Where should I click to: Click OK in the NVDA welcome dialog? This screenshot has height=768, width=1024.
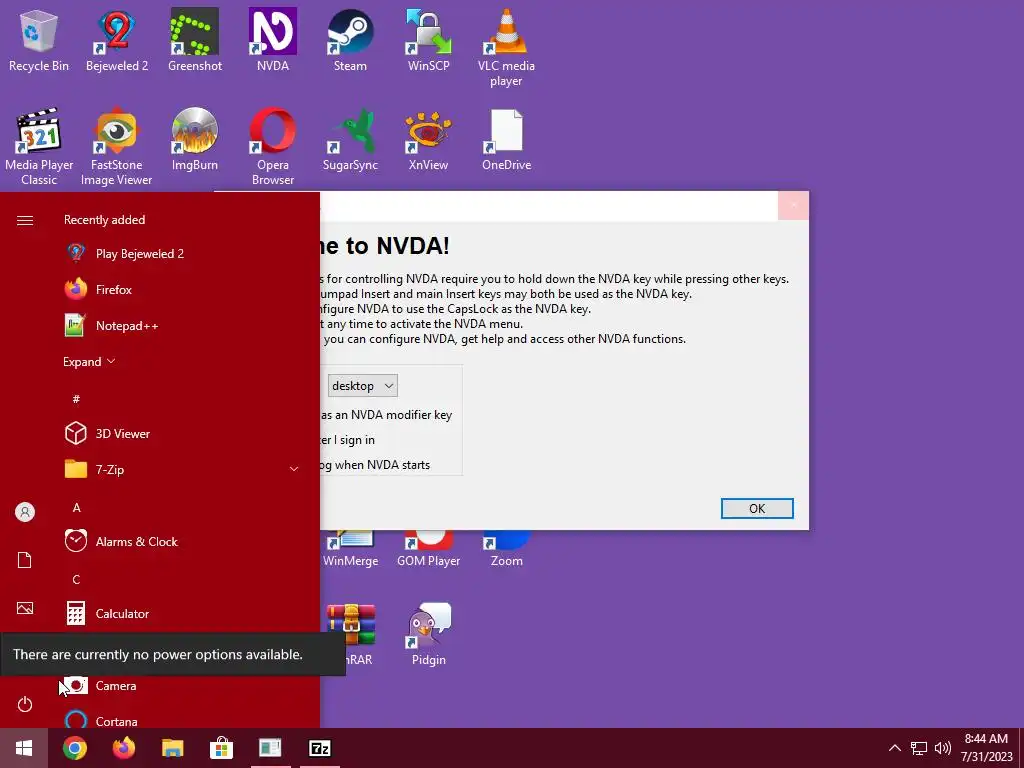coord(757,509)
